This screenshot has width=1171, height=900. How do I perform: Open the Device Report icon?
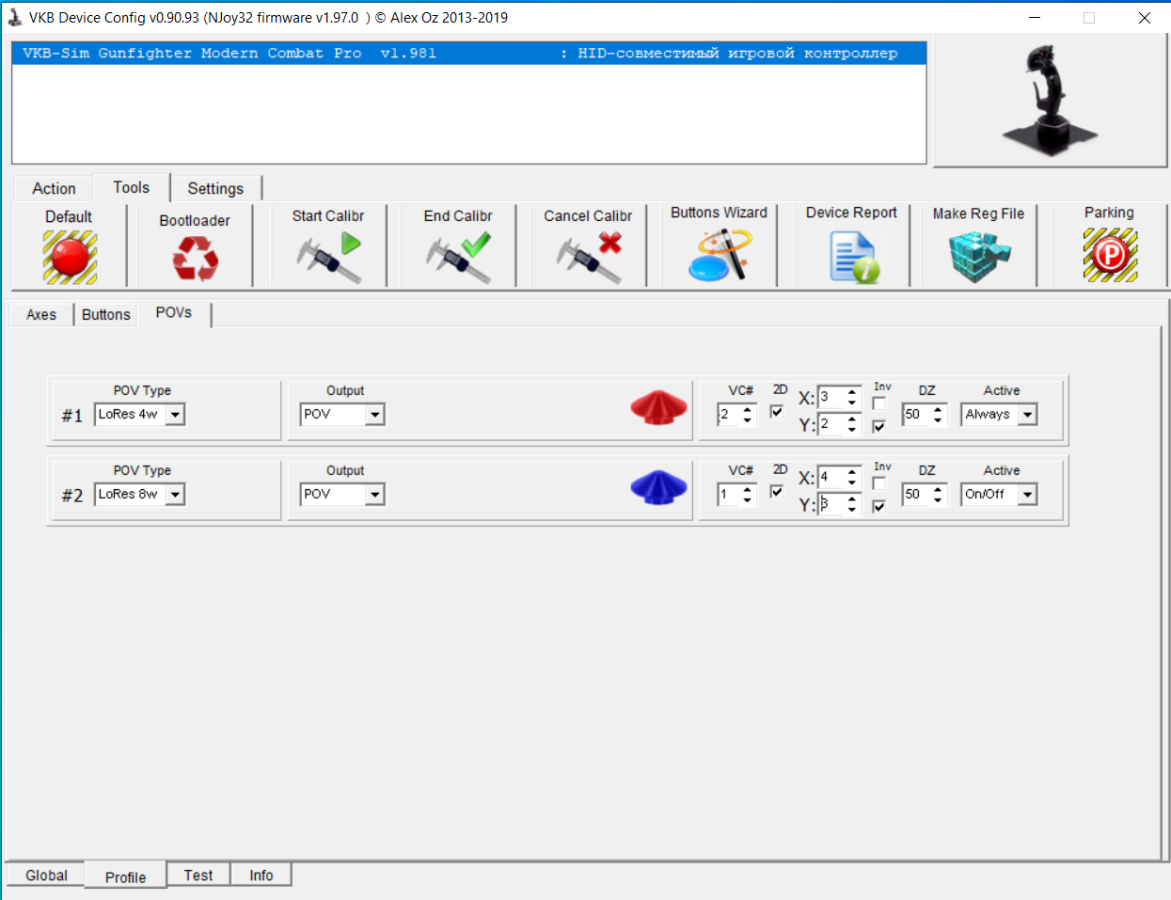[854, 257]
